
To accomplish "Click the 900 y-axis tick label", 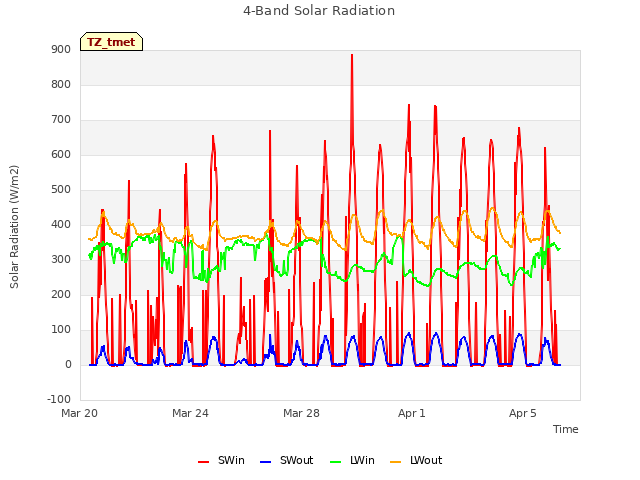I will pos(61,49).
